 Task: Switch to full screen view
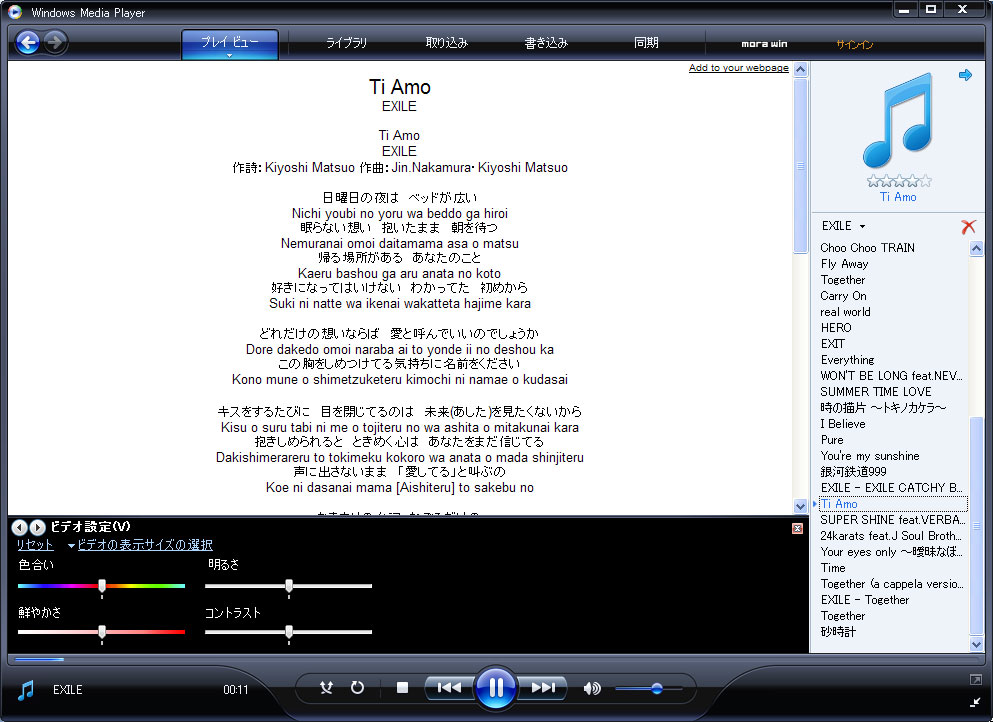tap(975, 680)
